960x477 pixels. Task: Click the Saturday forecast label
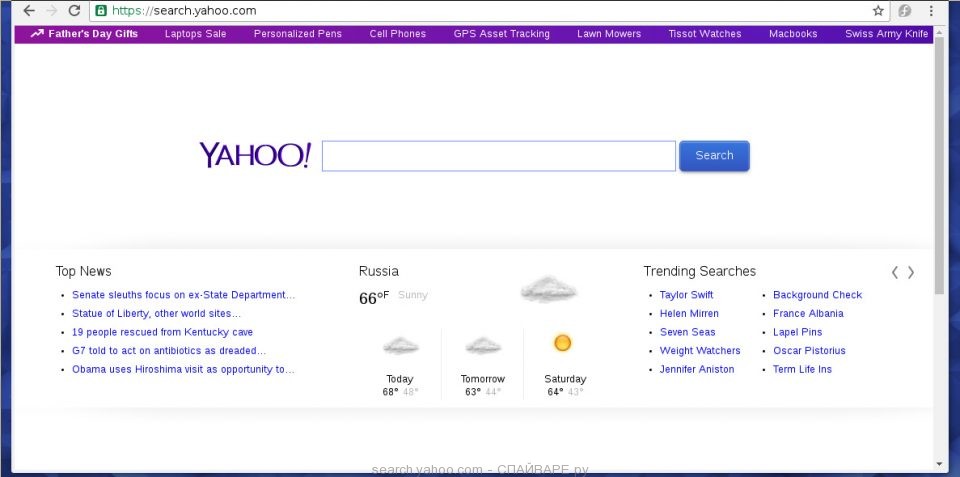point(565,379)
